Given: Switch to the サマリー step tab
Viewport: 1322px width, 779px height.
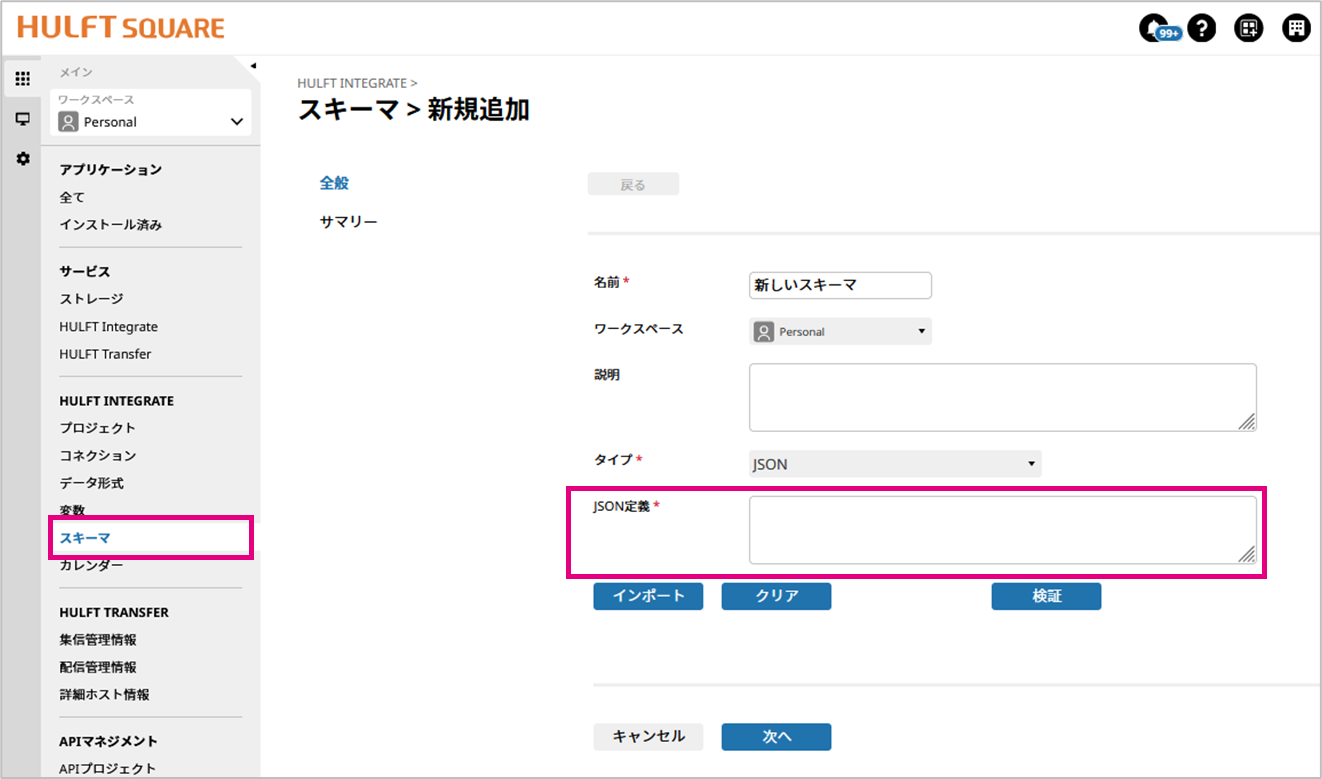Looking at the screenshot, I should point(348,221).
